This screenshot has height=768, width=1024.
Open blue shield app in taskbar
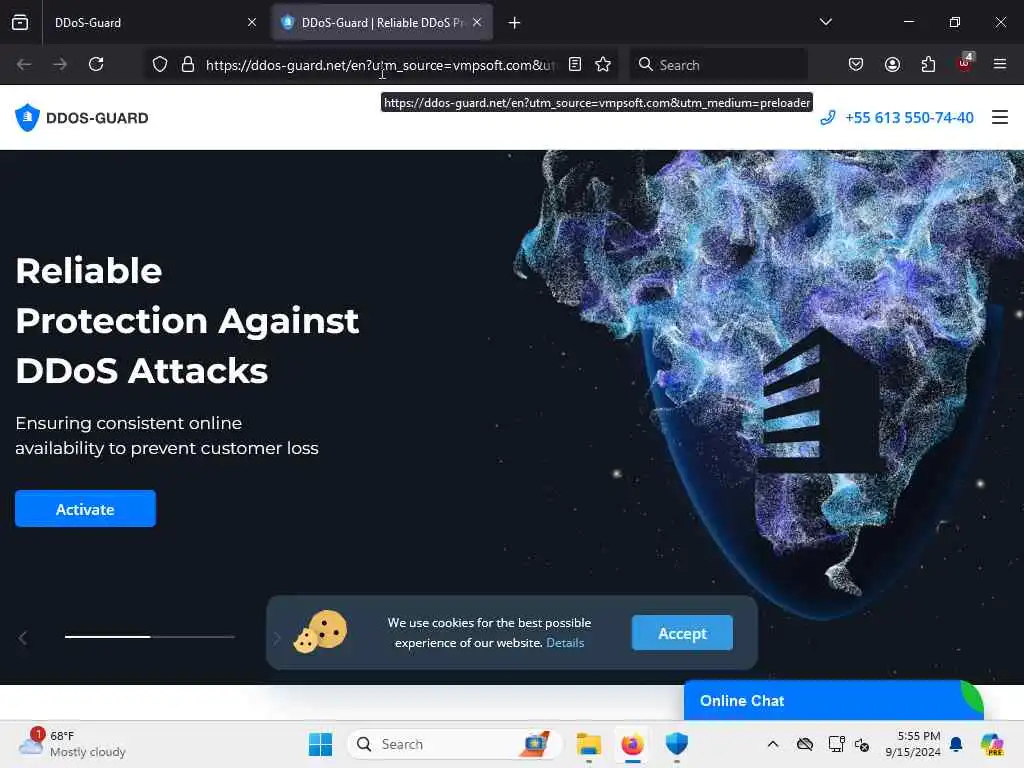pos(677,744)
